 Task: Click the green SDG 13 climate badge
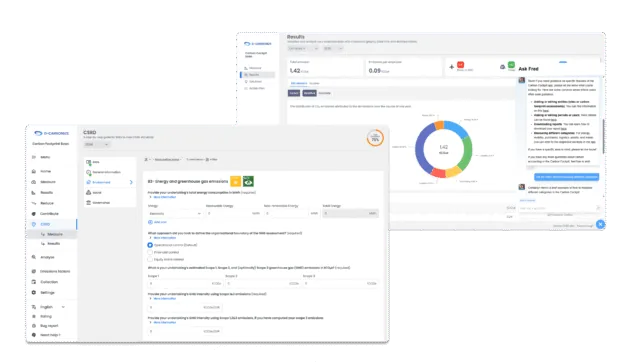[248, 181]
